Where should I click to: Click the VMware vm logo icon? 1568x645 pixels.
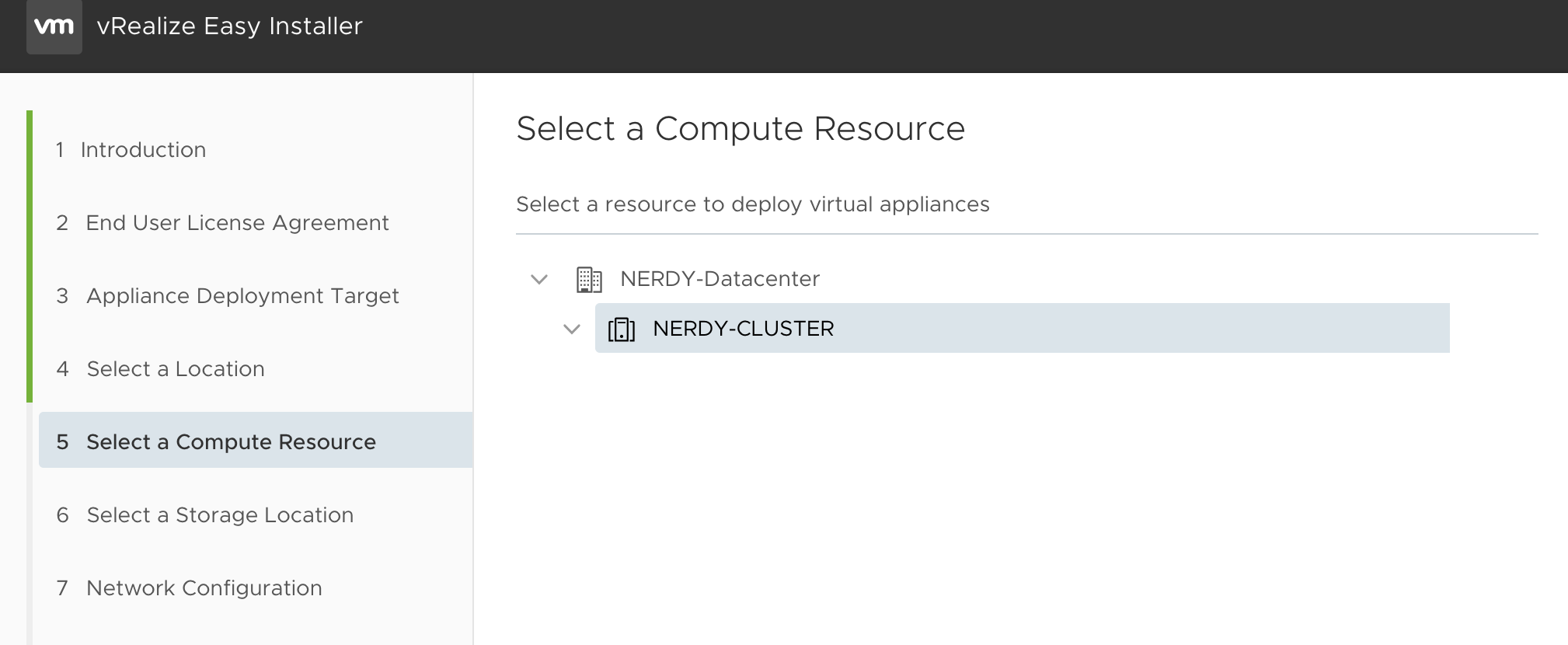point(54,26)
